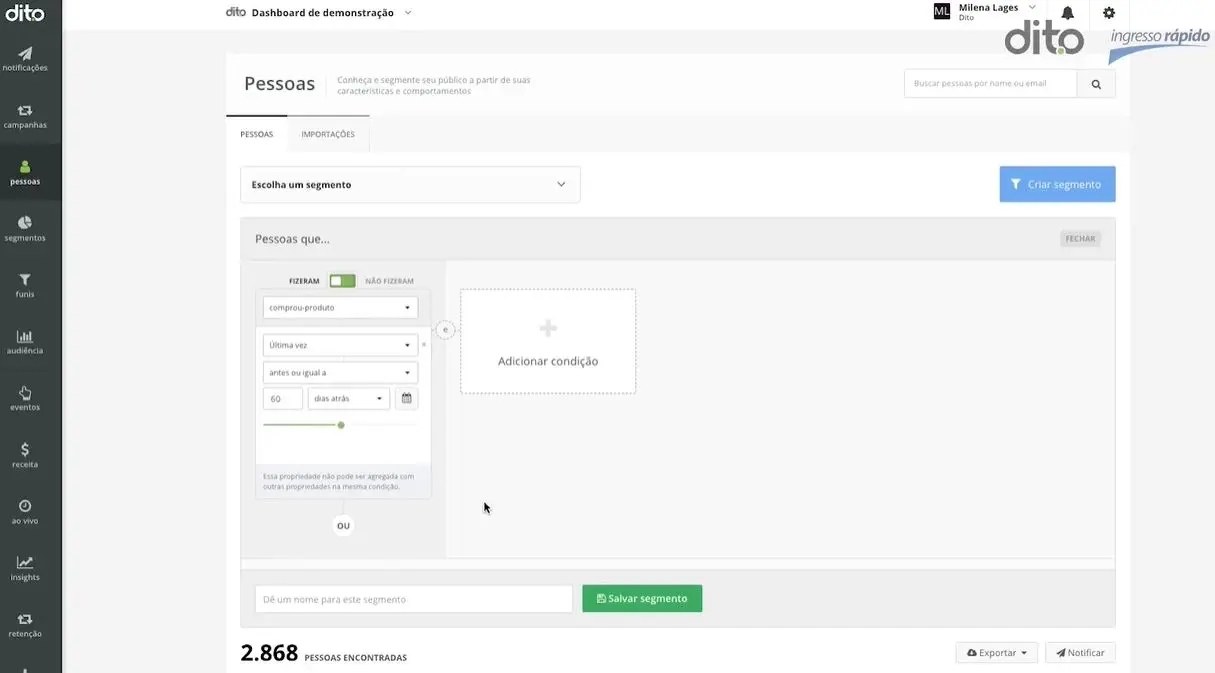The width and height of the screenshot is (1215, 673).
Task: Click the ML user avatar
Action: coord(941,12)
